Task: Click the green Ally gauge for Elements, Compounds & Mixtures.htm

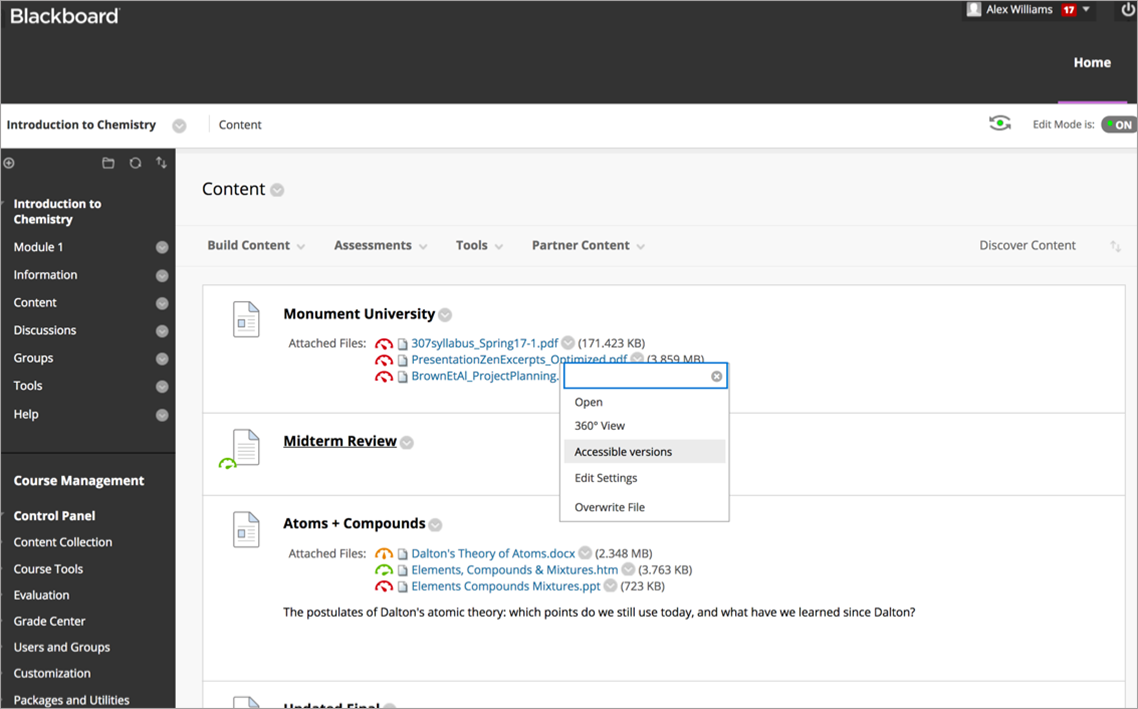Action: click(385, 570)
